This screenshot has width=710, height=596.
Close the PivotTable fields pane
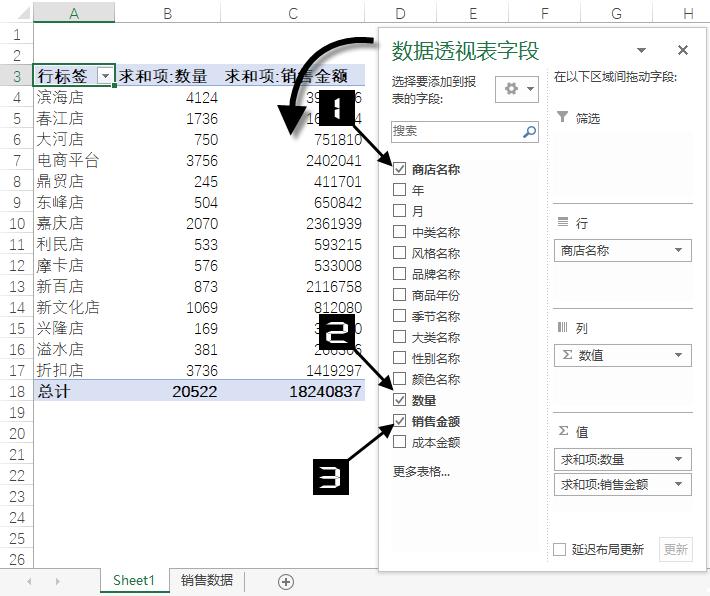[682, 50]
